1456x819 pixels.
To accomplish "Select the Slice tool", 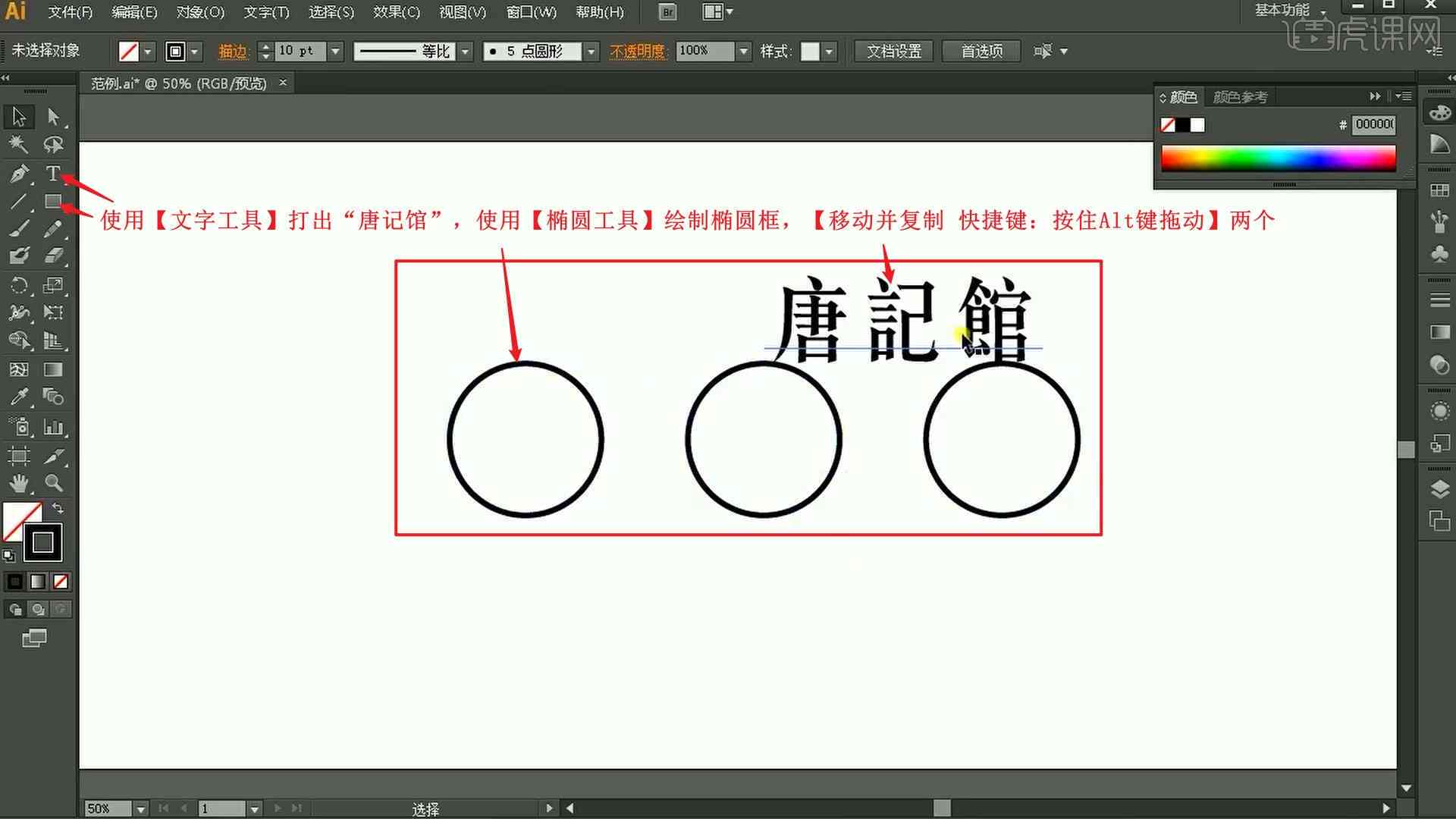I will [x=53, y=456].
